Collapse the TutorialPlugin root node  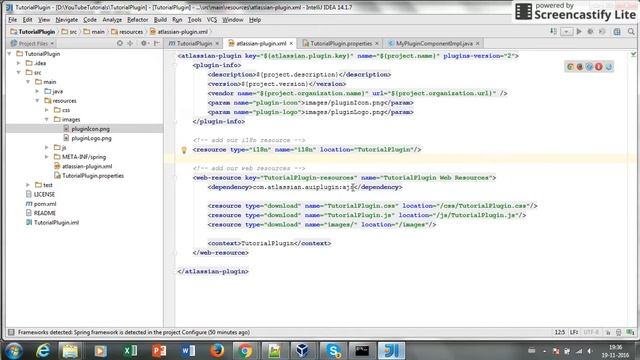pos(9,54)
